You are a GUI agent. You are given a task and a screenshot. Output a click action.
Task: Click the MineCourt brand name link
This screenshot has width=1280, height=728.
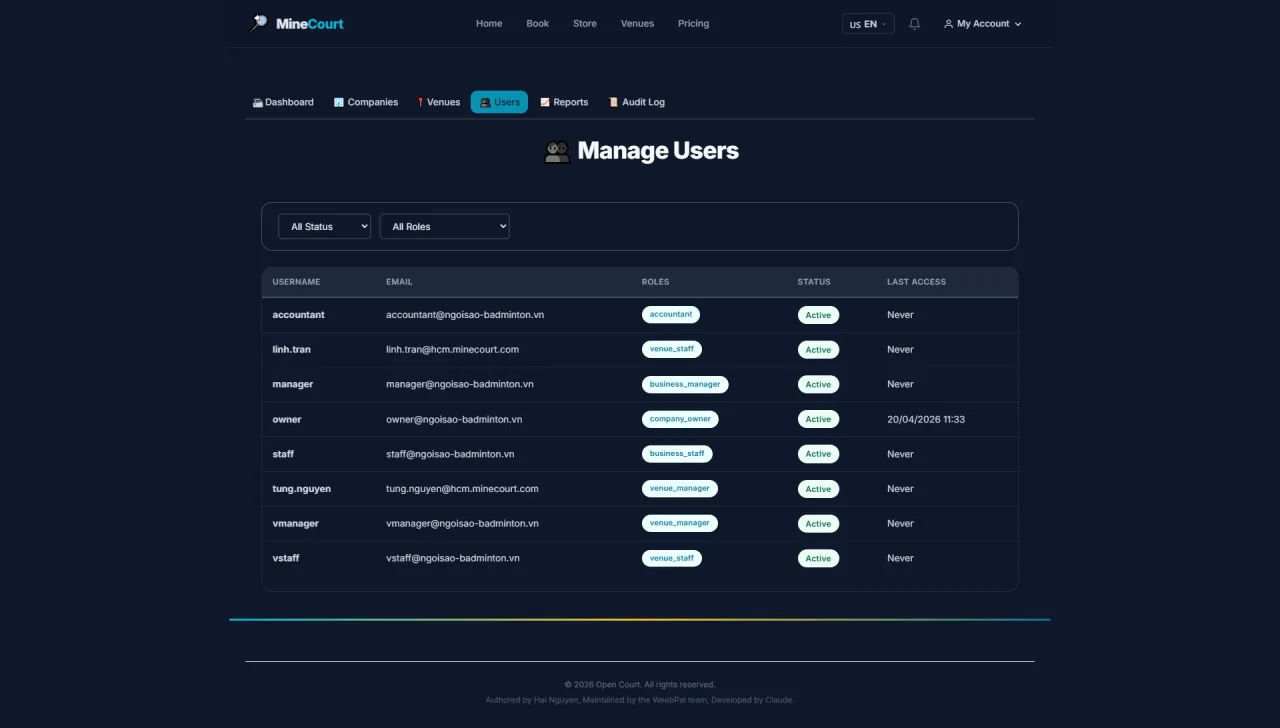[309, 24]
